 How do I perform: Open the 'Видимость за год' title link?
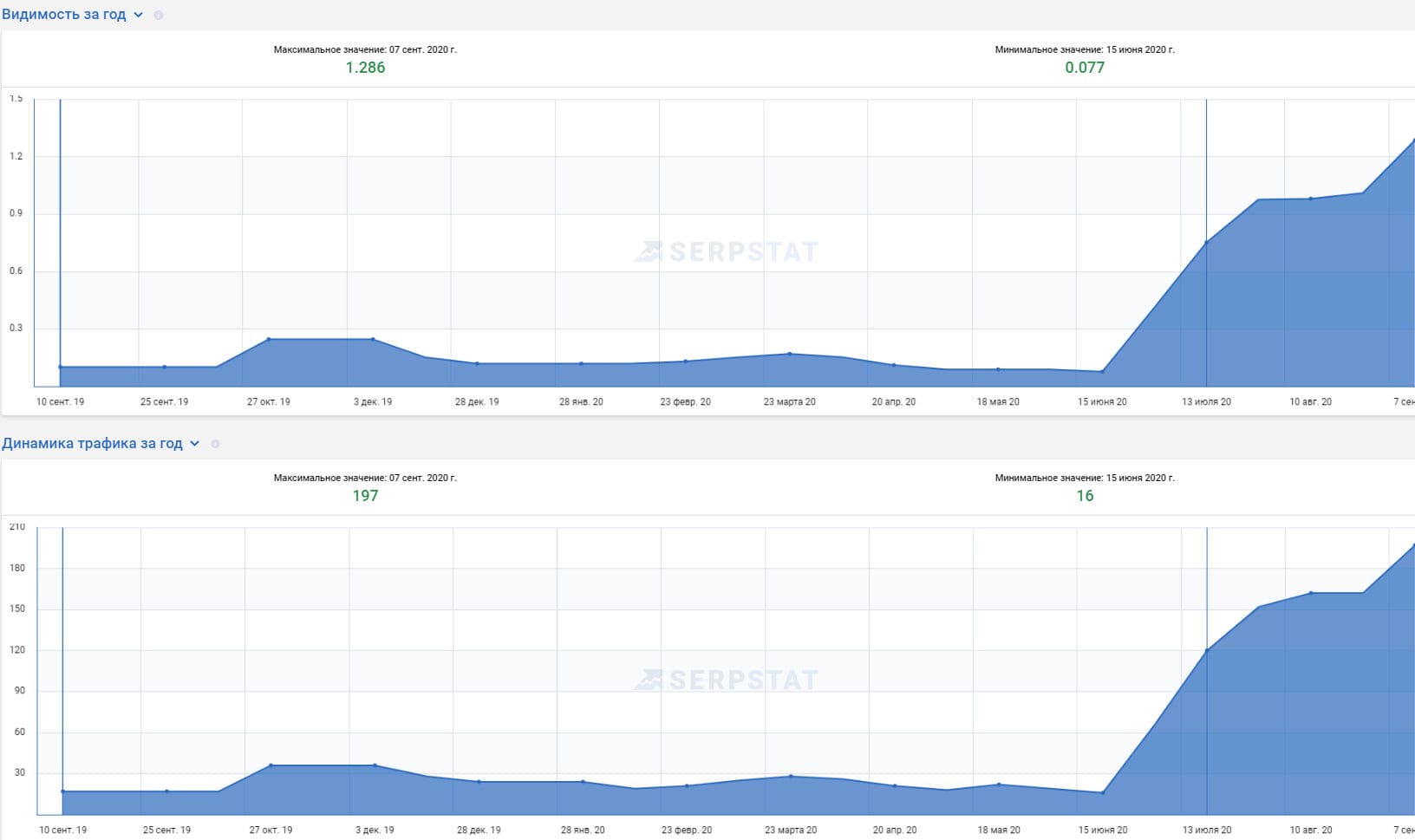pos(63,15)
